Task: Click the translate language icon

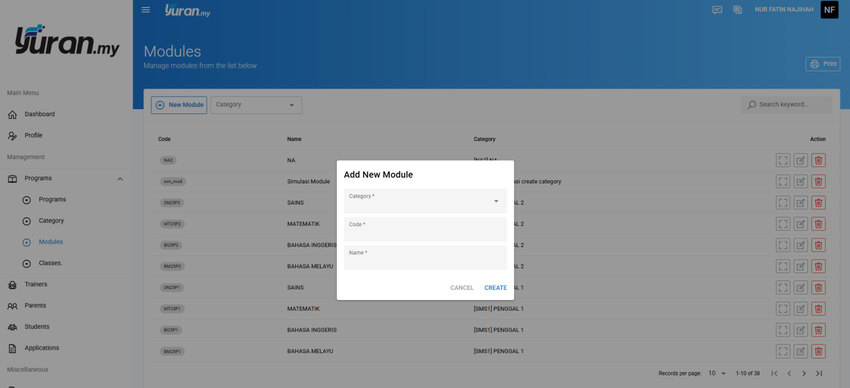Action: [738, 10]
